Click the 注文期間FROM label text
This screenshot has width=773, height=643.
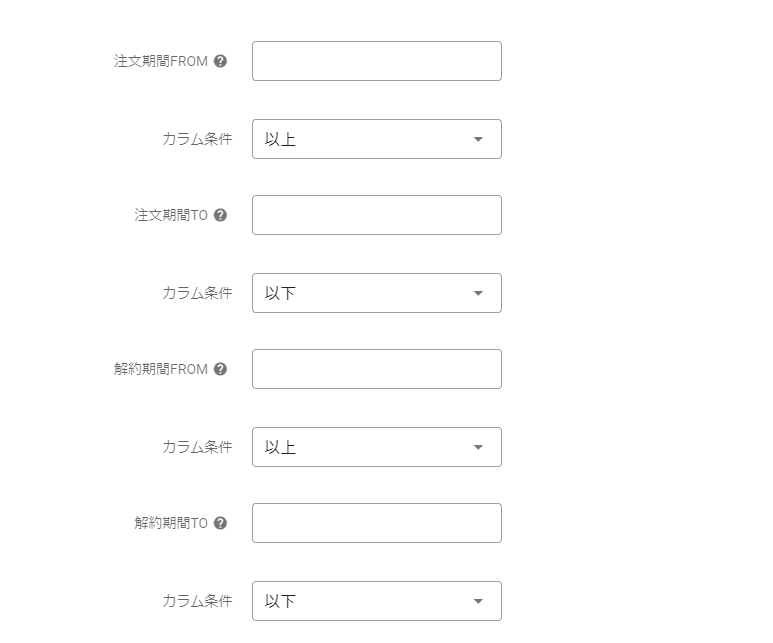pos(161,61)
